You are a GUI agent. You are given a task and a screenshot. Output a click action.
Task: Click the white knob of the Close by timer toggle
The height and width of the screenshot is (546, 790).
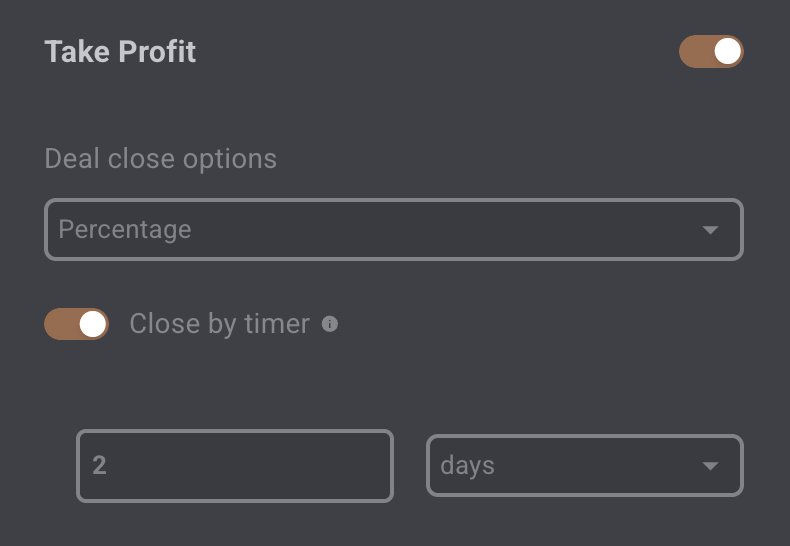[x=93, y=324]
